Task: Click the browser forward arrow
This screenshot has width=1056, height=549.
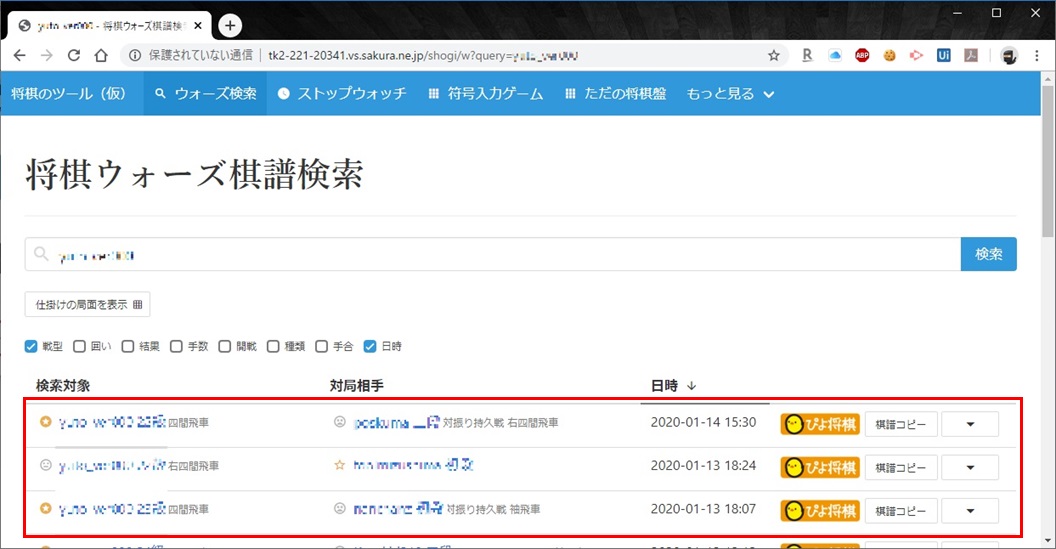Action: point(46,56)
